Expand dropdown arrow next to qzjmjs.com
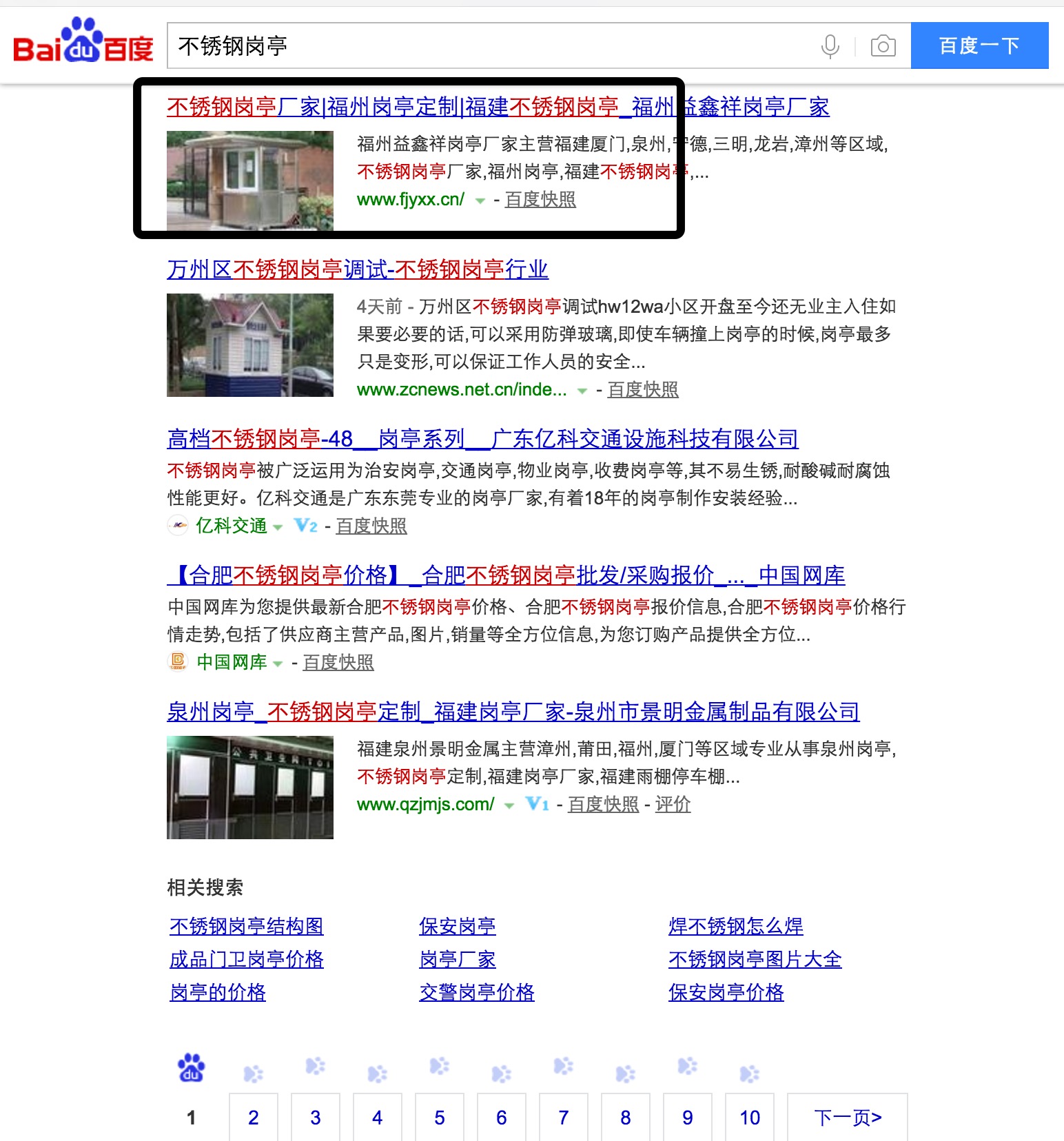 509,805
